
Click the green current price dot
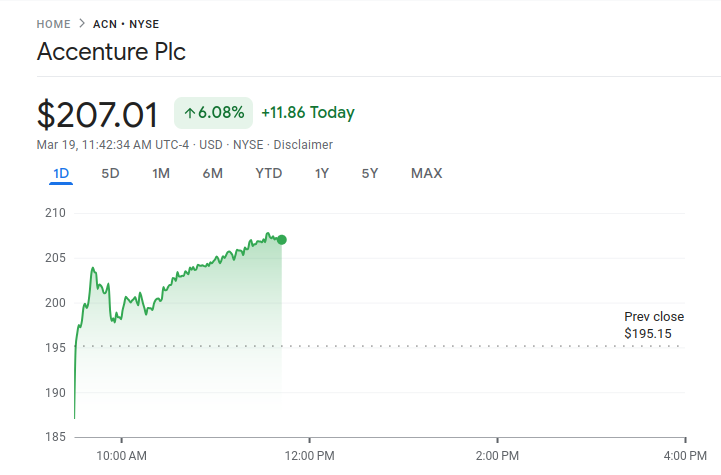coord(282,240)
